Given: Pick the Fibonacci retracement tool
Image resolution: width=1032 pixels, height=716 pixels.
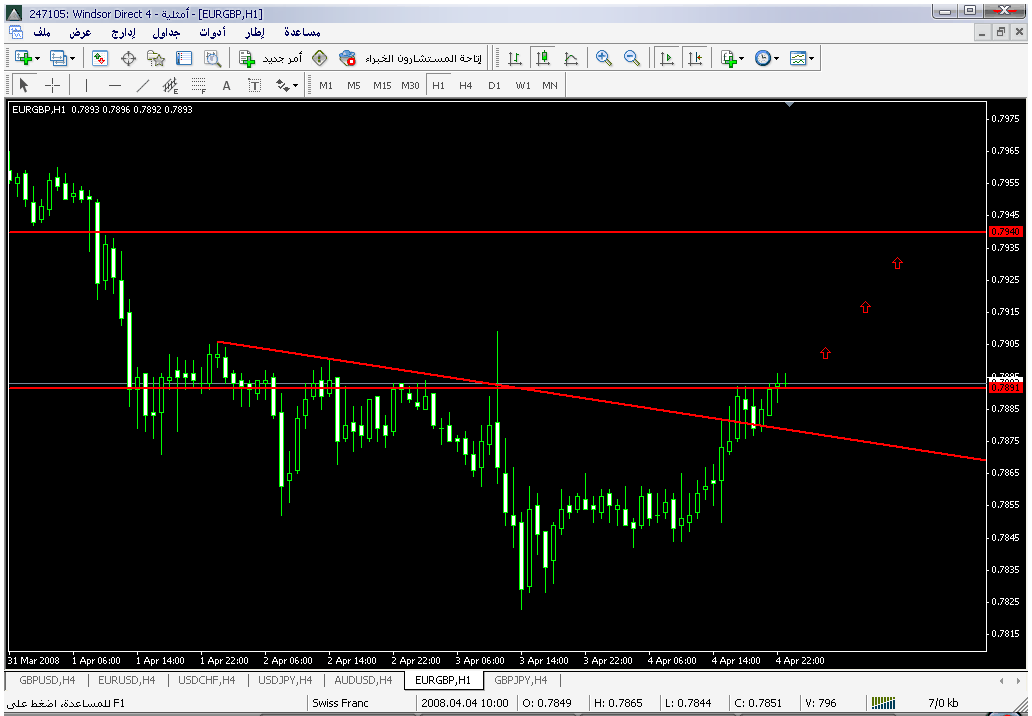Looking at the screenshot, I should (x=198, y=85).
